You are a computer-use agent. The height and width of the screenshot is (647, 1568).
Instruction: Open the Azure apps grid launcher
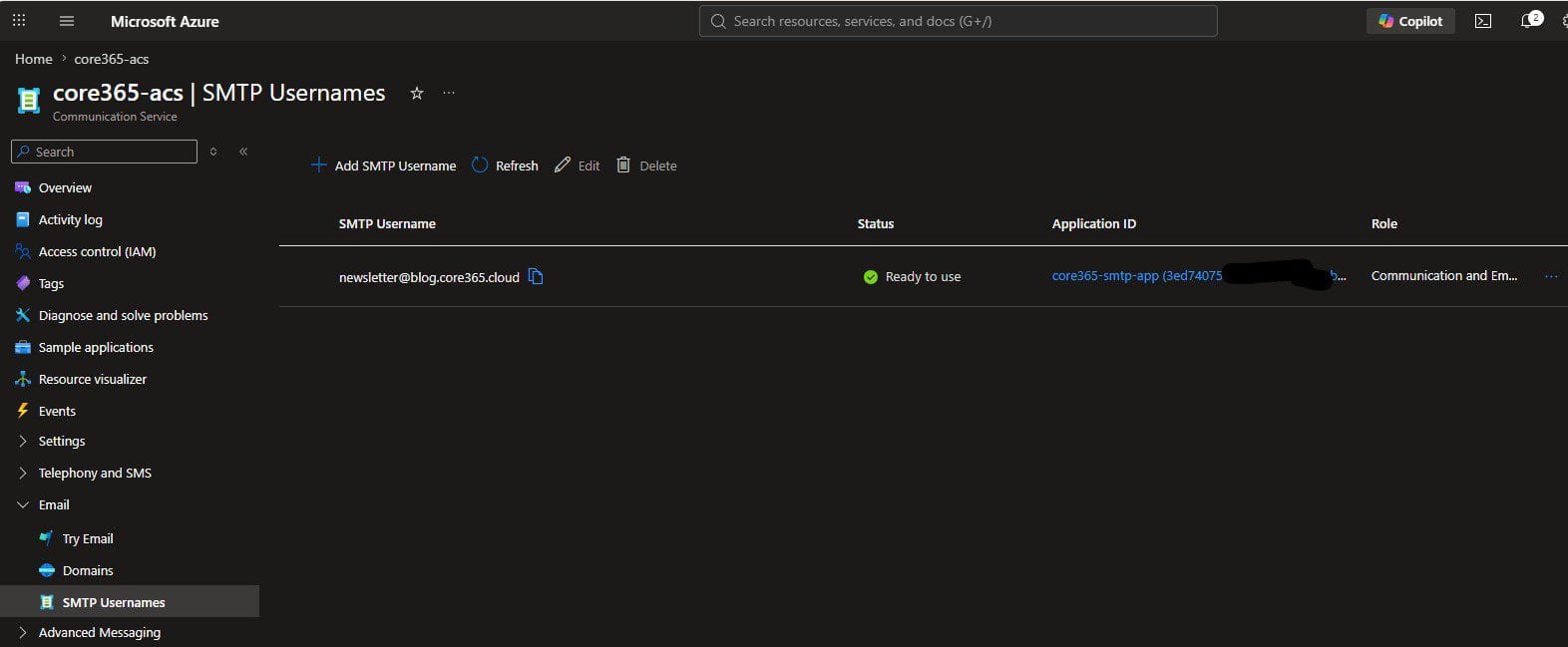(x=19, y=20)
